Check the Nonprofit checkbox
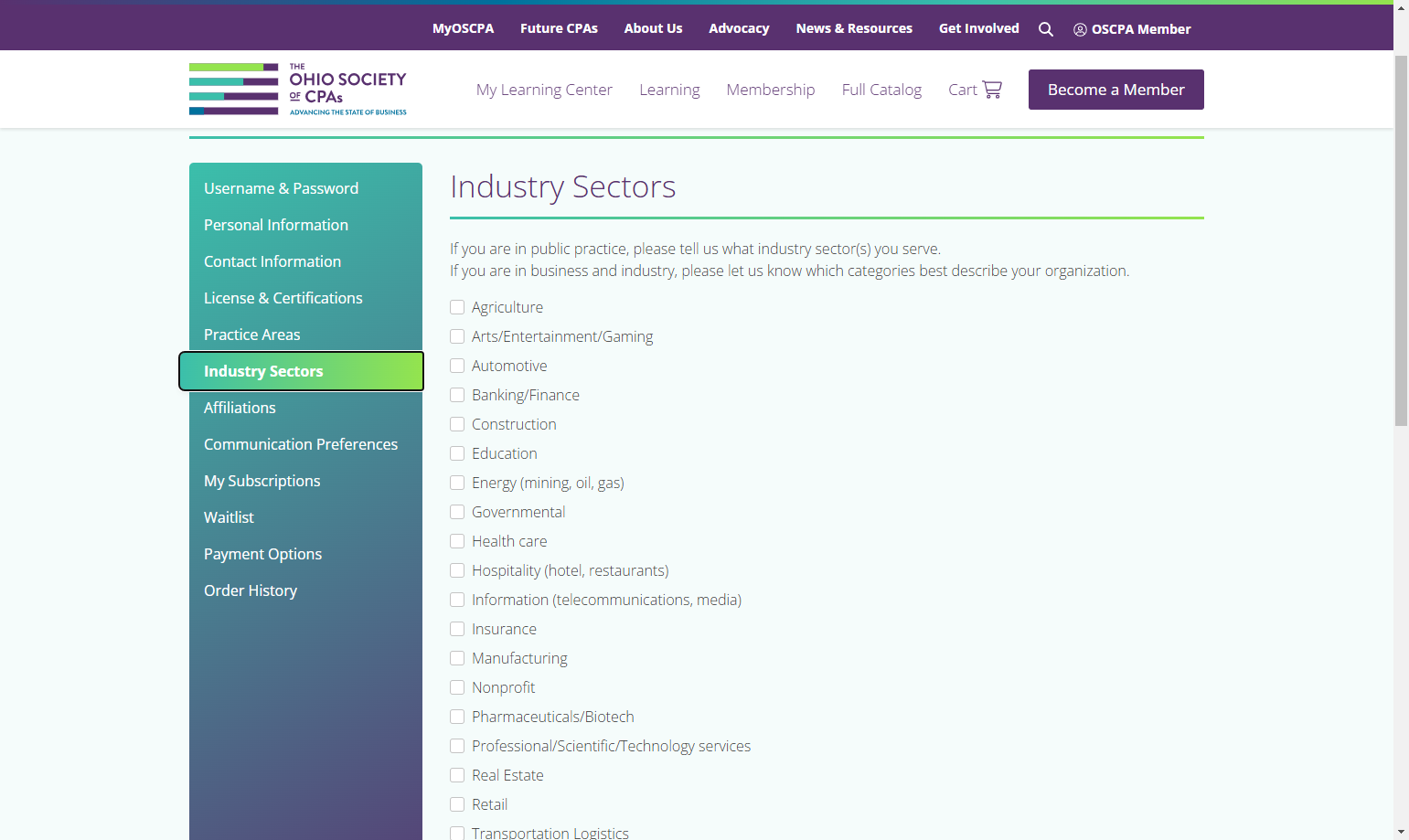The height and width of the screenshot is (840, 1409). (457, 687)
